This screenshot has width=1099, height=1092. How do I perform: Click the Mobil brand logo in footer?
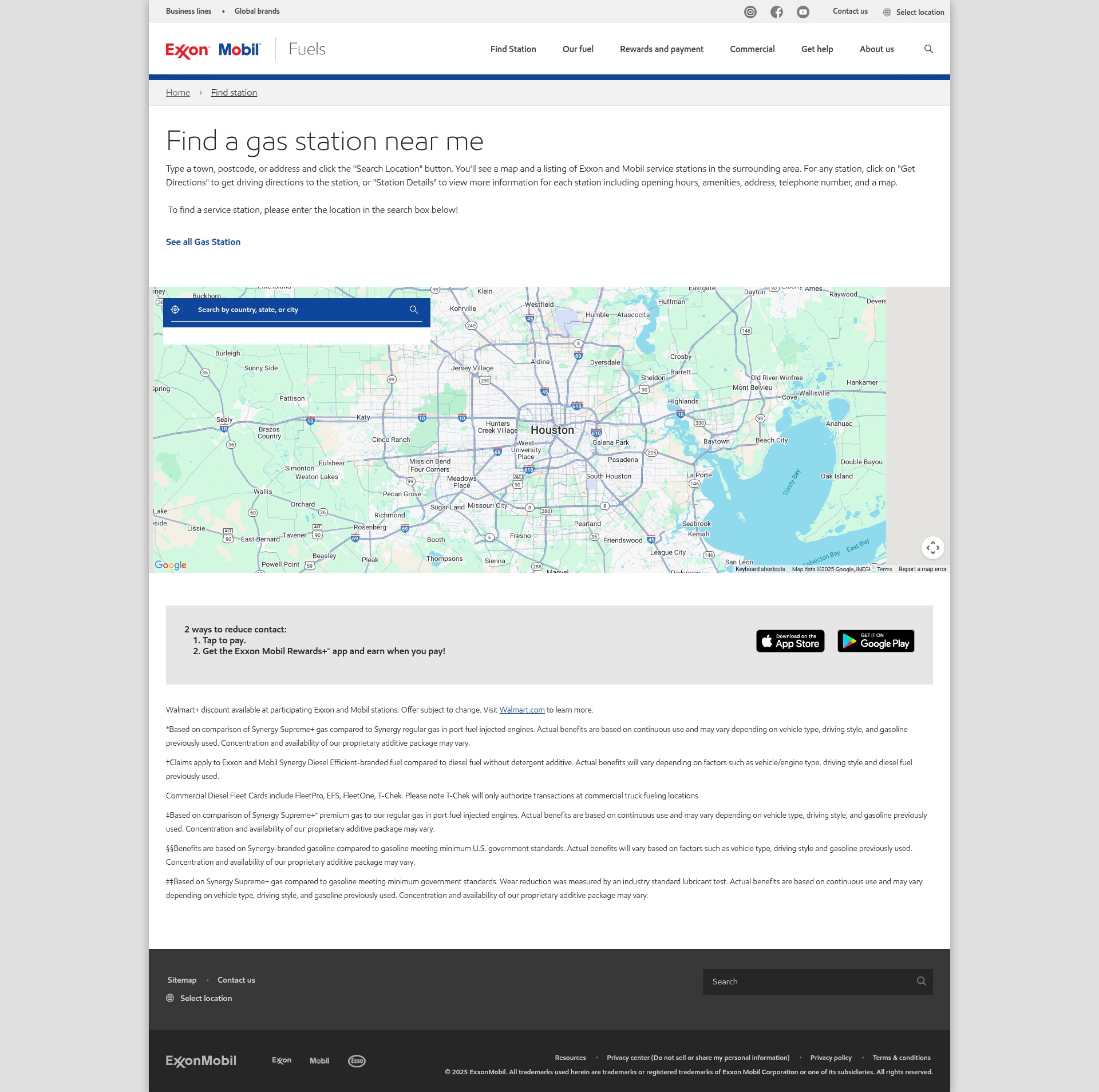(x=319, y=1061)
